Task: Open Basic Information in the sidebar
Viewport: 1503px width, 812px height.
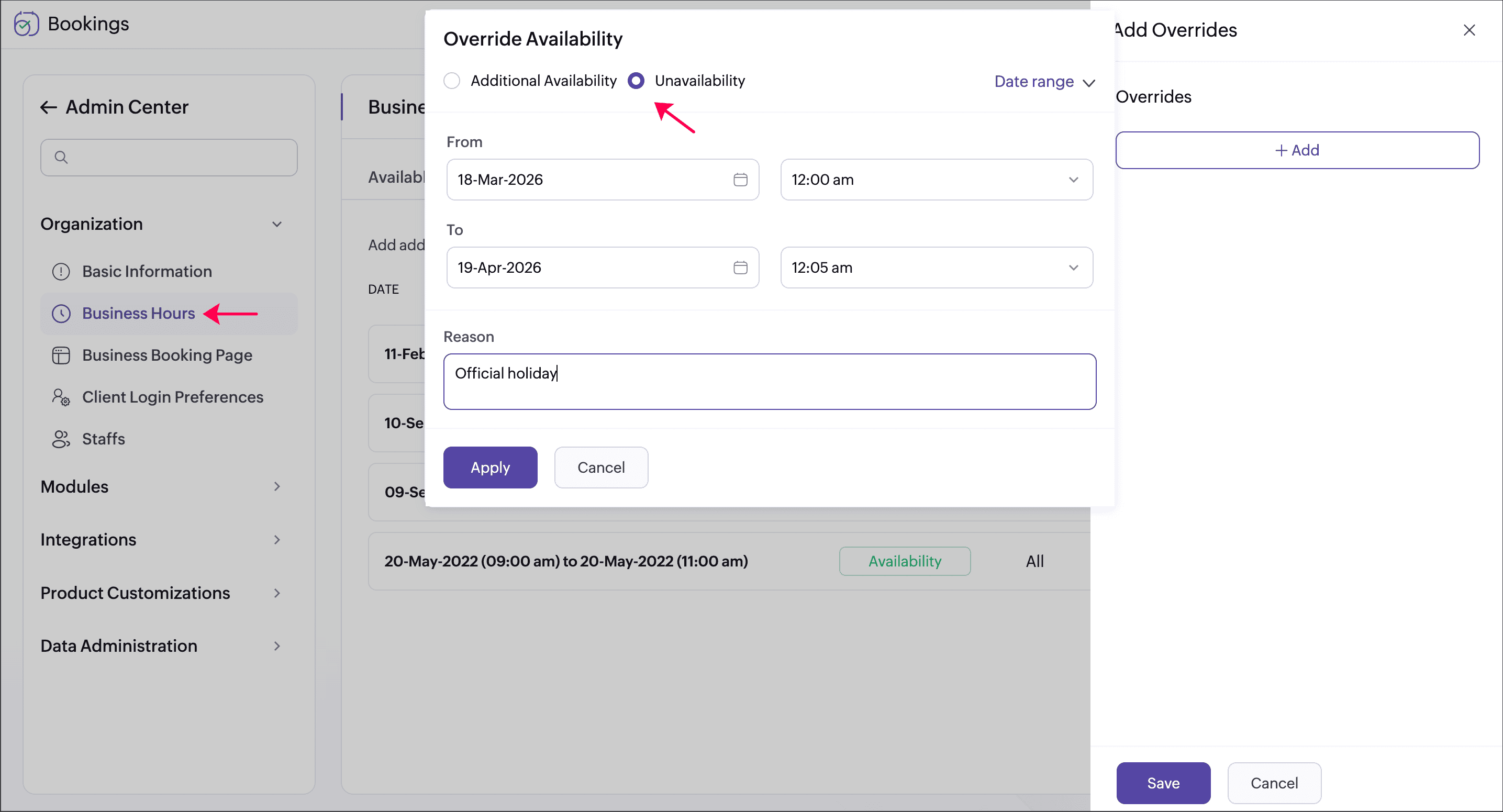Action: (147, 271)
